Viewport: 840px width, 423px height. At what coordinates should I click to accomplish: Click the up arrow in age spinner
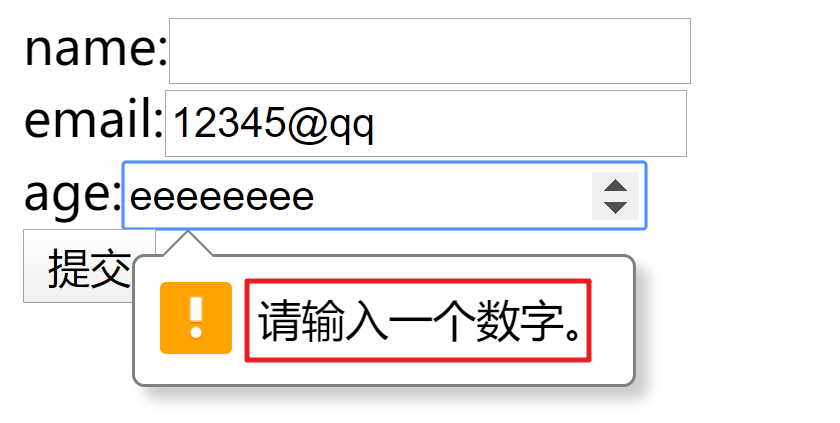(x=615, y=185)
